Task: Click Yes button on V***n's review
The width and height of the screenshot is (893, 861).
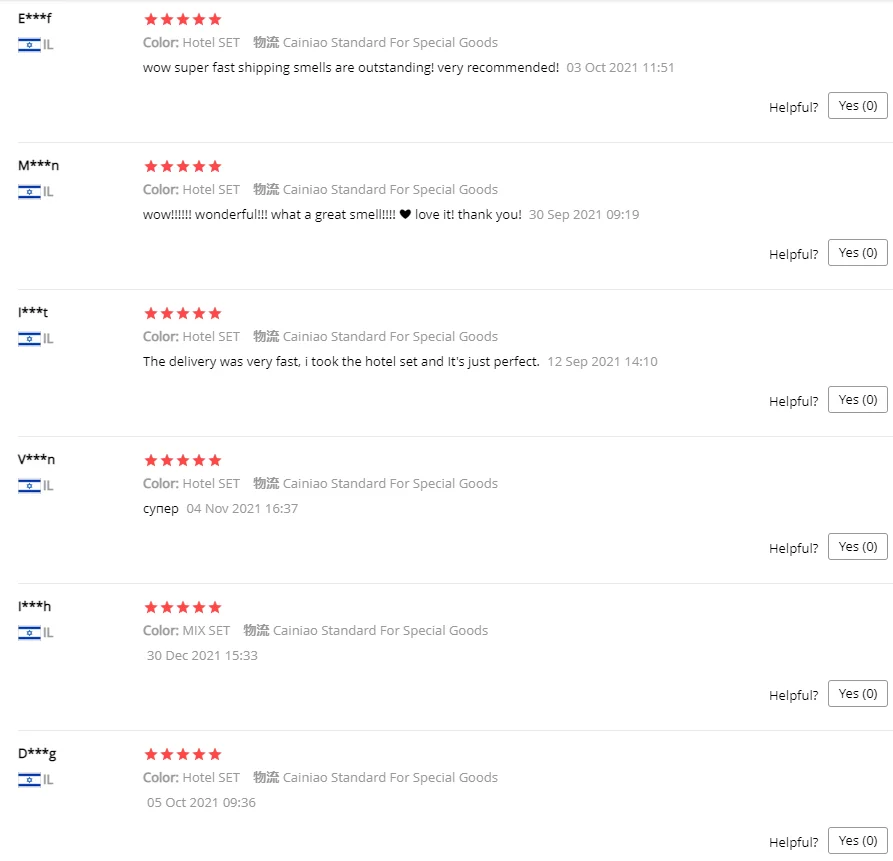Action: pos(857,547)
